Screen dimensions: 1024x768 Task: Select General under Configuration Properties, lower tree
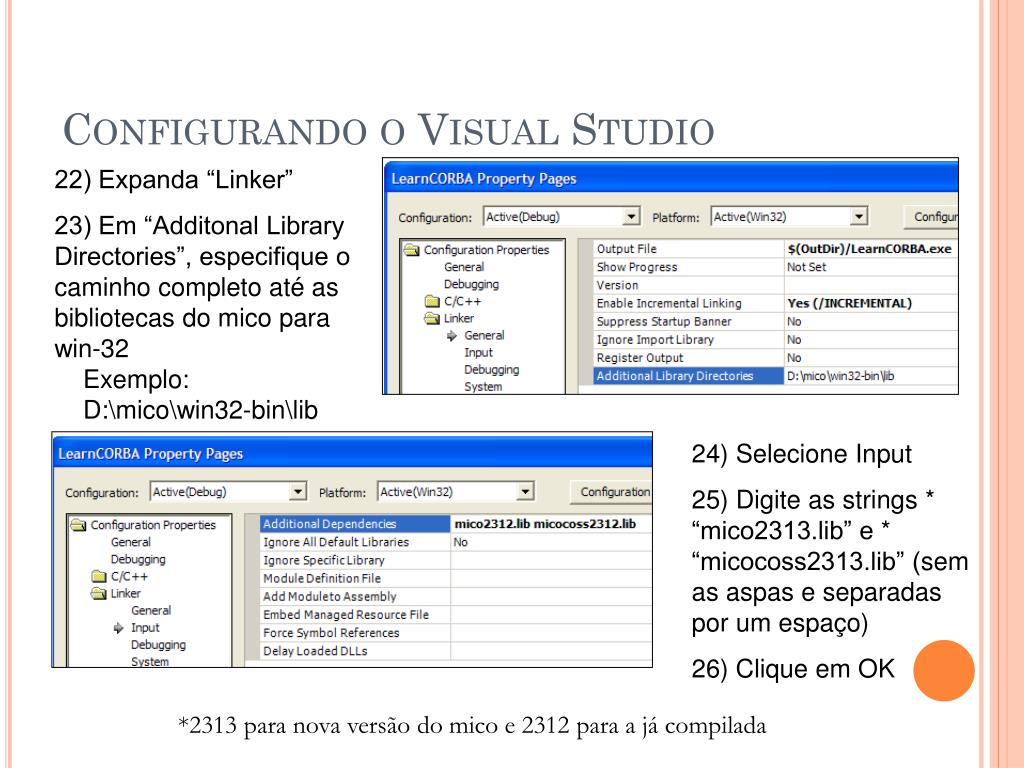click(131, 542)
